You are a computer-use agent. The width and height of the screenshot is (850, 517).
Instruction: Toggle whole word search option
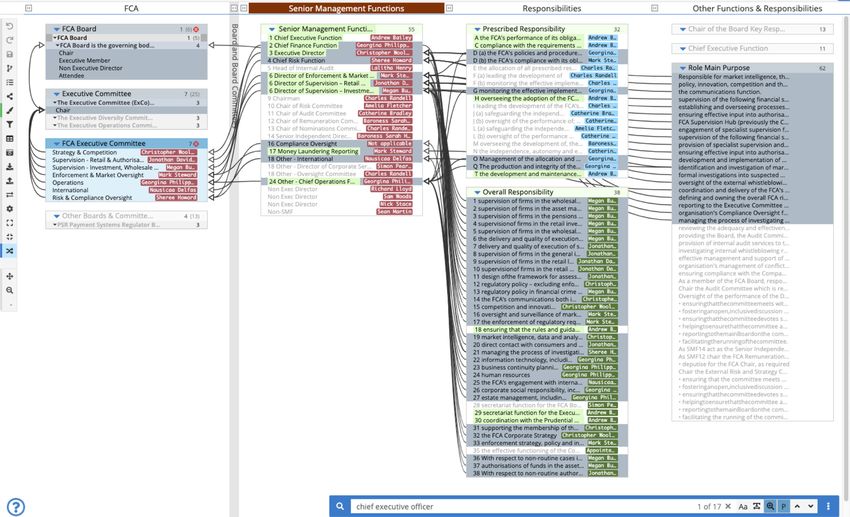757,507
